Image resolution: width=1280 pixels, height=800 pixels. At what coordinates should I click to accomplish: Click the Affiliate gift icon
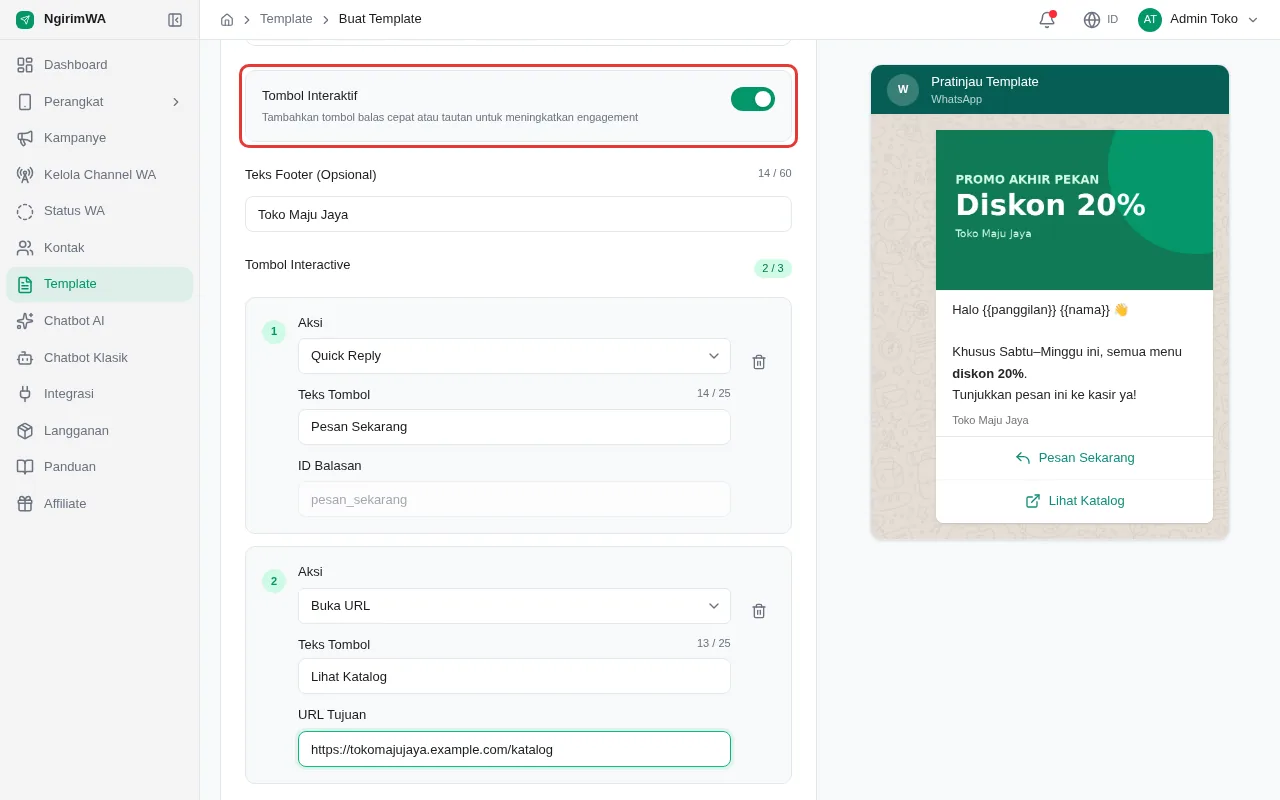point(25,504)
